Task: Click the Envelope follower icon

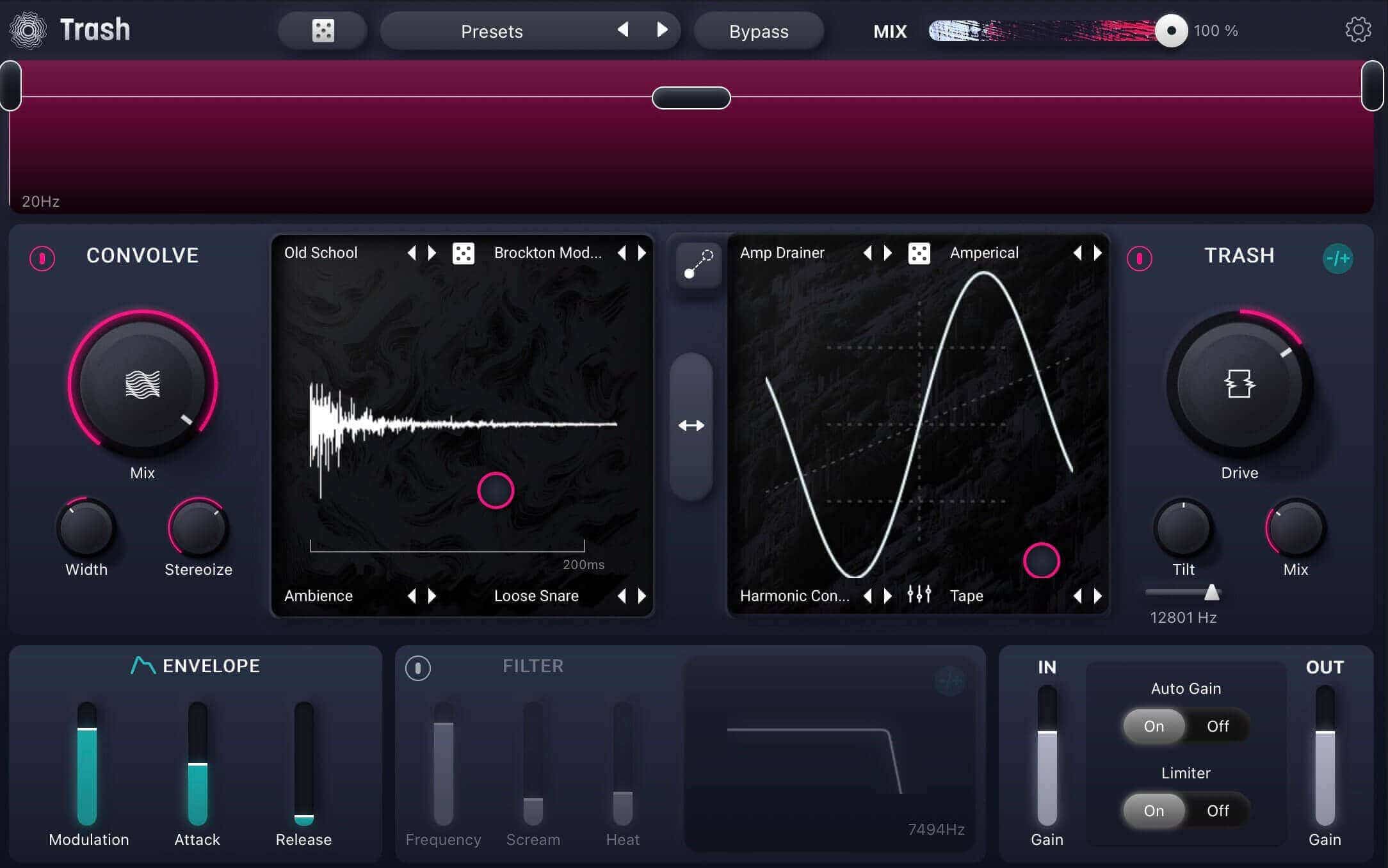Action: 143,666
